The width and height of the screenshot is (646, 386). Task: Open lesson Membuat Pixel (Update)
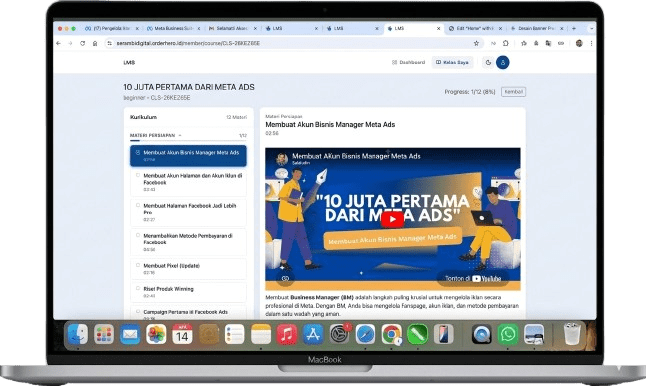(188, 269)
